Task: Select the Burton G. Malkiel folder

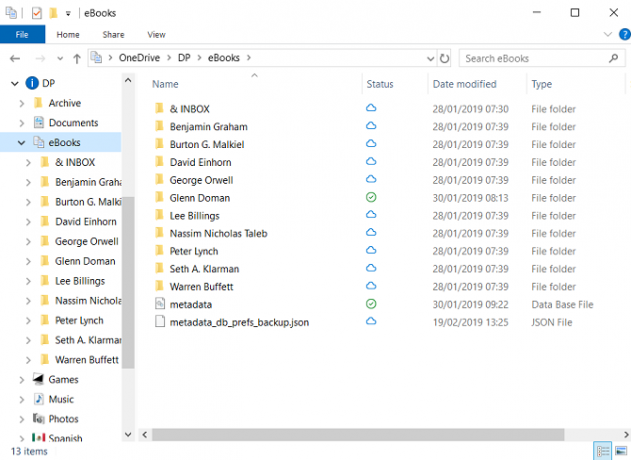Action: [207, 144]
